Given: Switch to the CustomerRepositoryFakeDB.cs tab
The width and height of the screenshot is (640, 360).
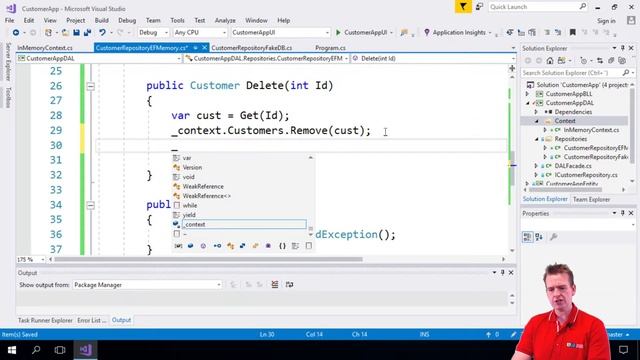Looking at the screenshot, I should coord(251,48).
